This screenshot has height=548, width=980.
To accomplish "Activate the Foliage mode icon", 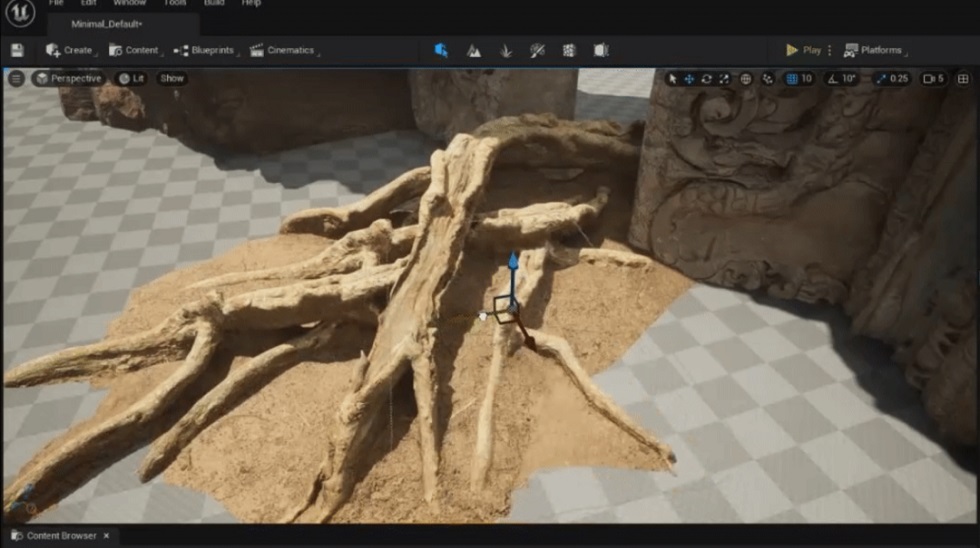I will point(505,50).
